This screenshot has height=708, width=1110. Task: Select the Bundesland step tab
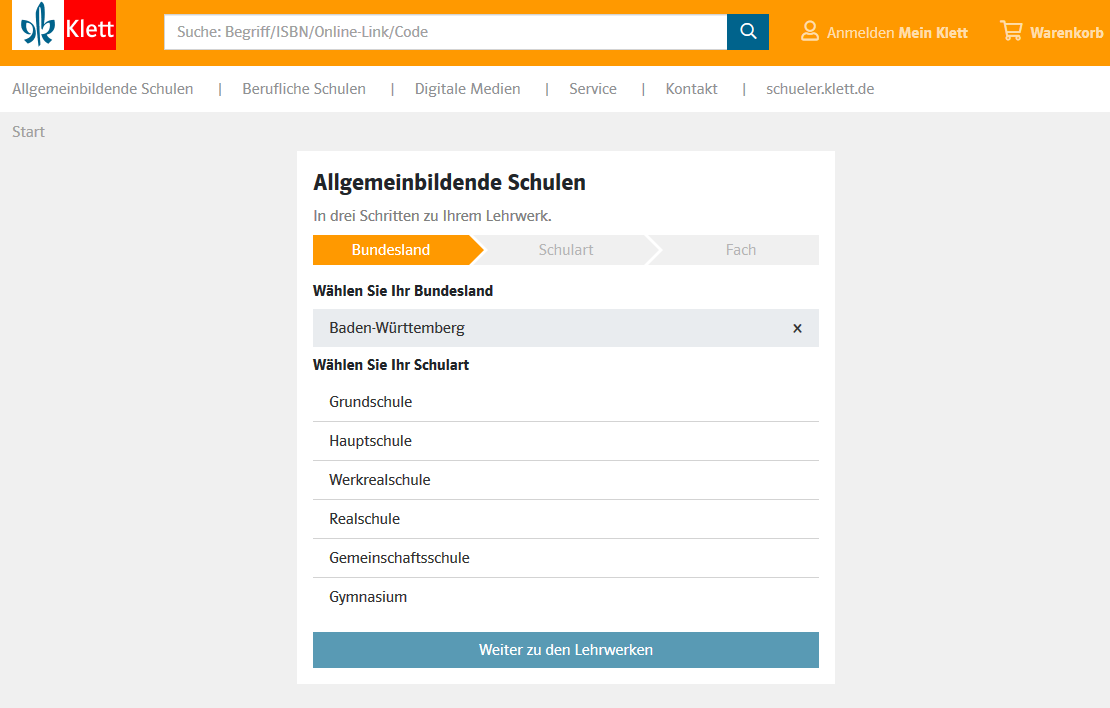[391, 250]
